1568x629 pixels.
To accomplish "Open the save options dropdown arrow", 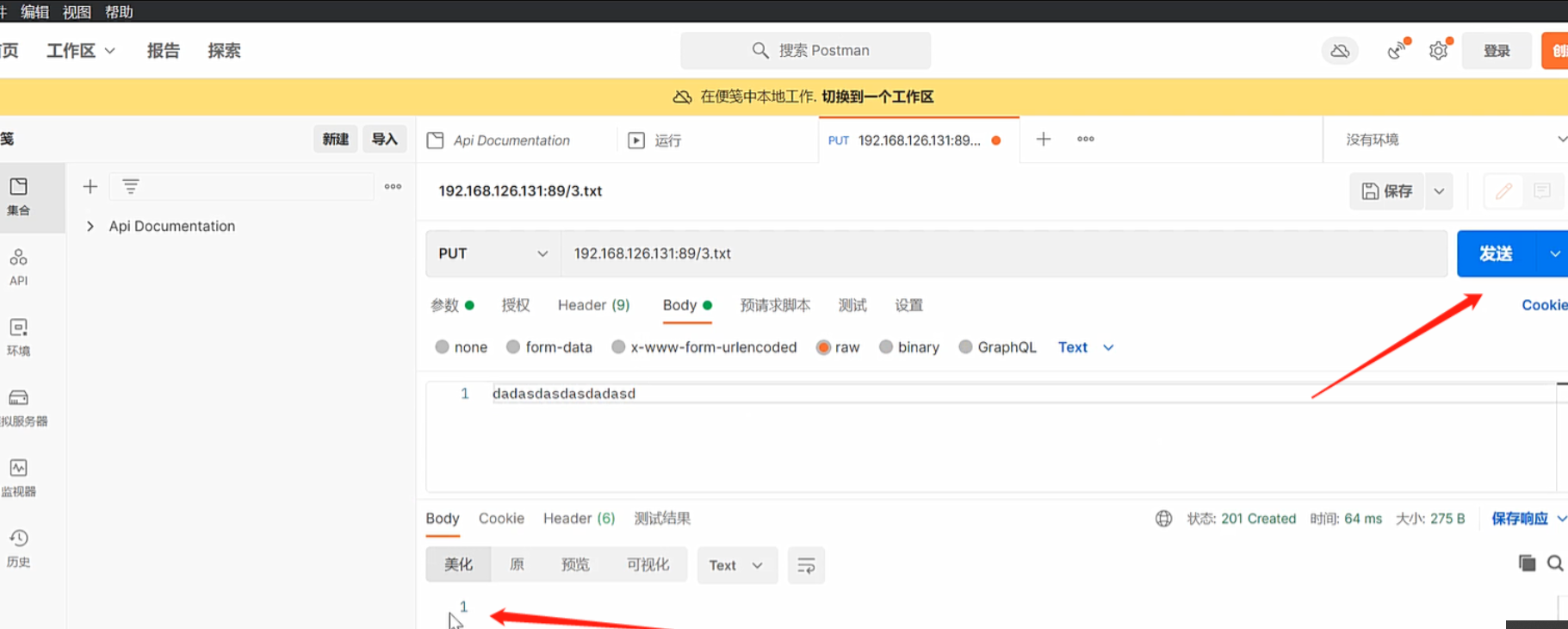I will [x=1439, y=191].
